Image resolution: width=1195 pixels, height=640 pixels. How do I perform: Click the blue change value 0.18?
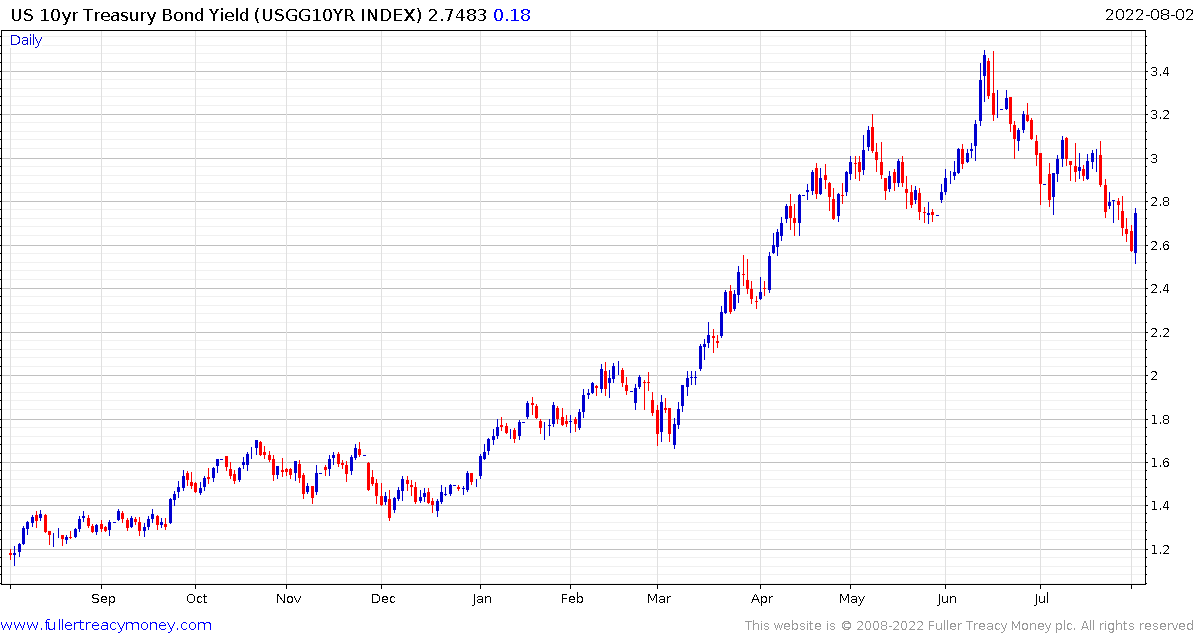[x=512, y=15]
